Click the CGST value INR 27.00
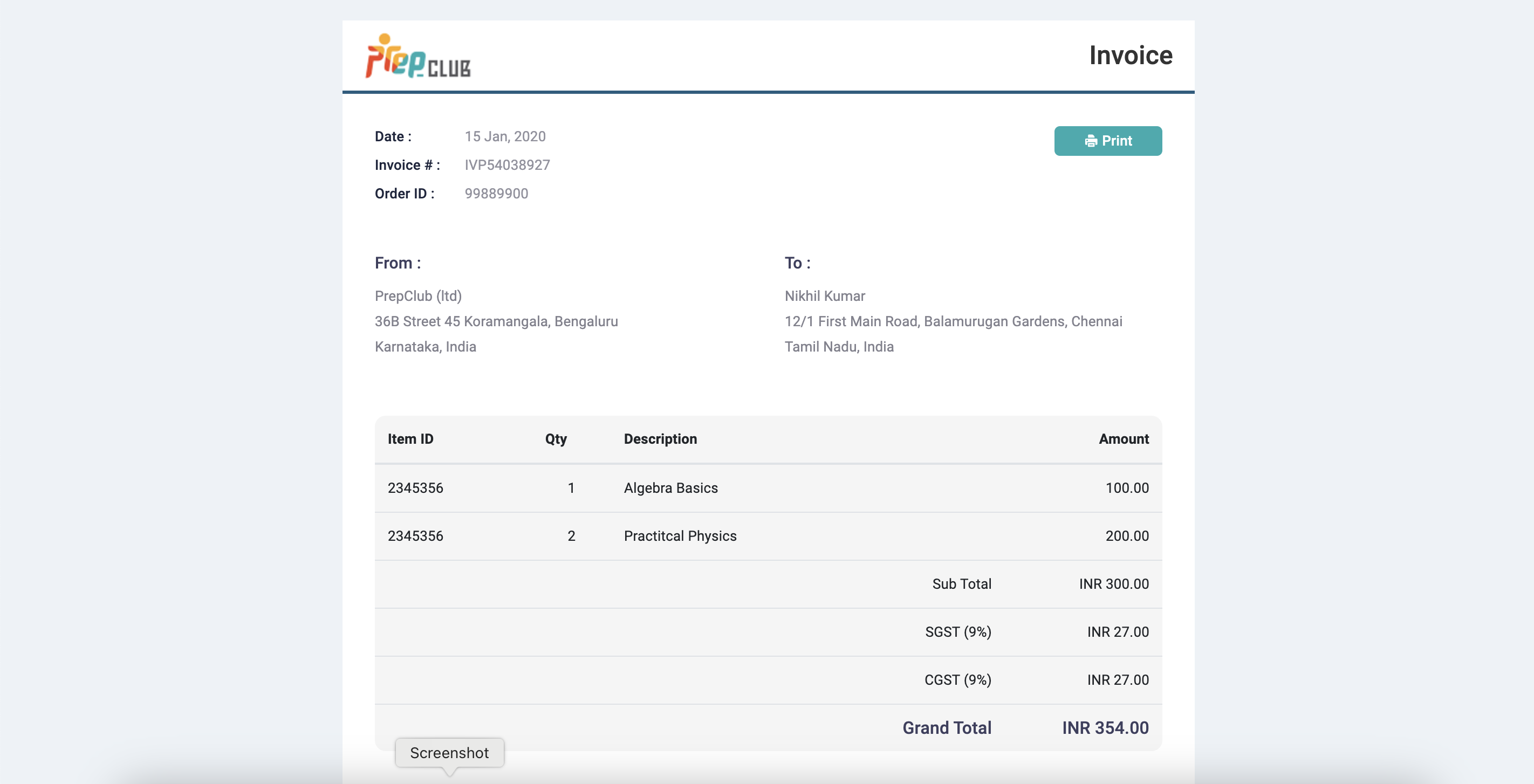 (1118, 680)
